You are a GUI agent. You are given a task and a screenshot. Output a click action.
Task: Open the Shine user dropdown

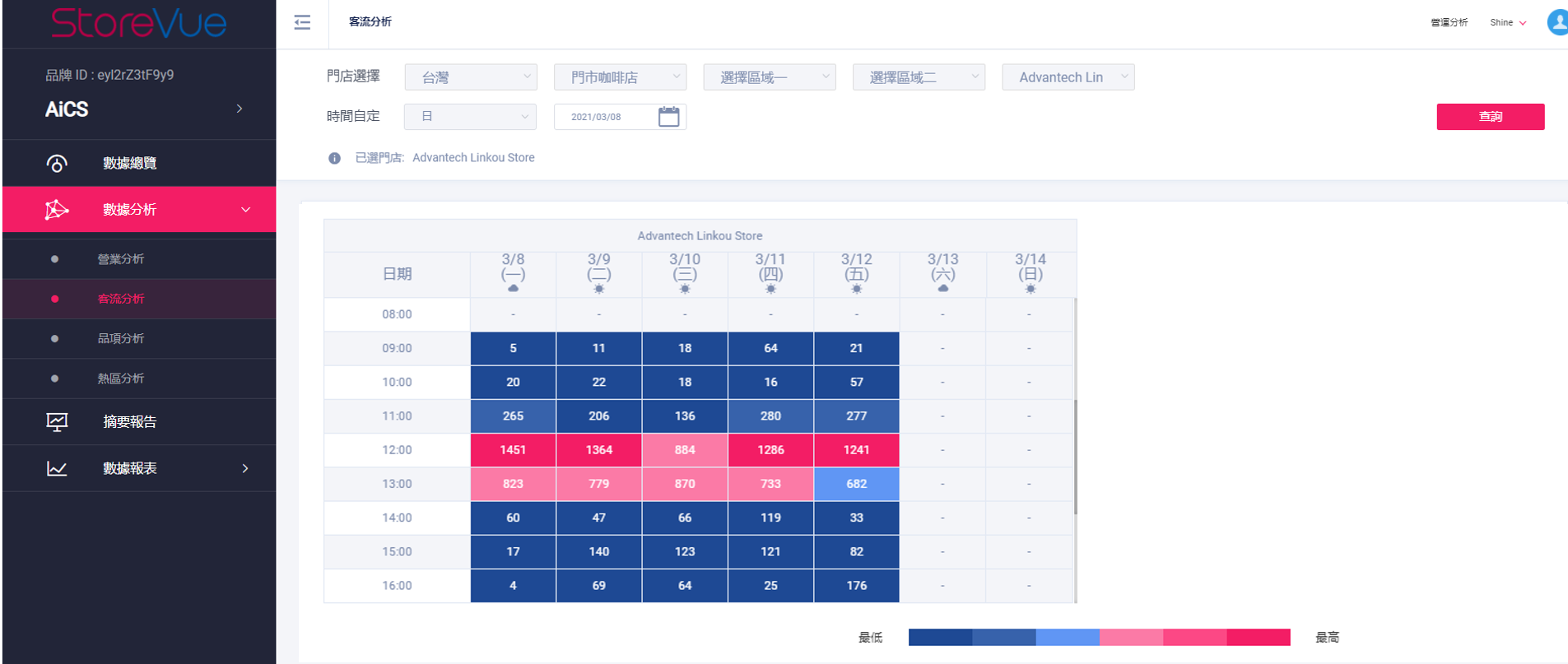(x=1508, y=23)
